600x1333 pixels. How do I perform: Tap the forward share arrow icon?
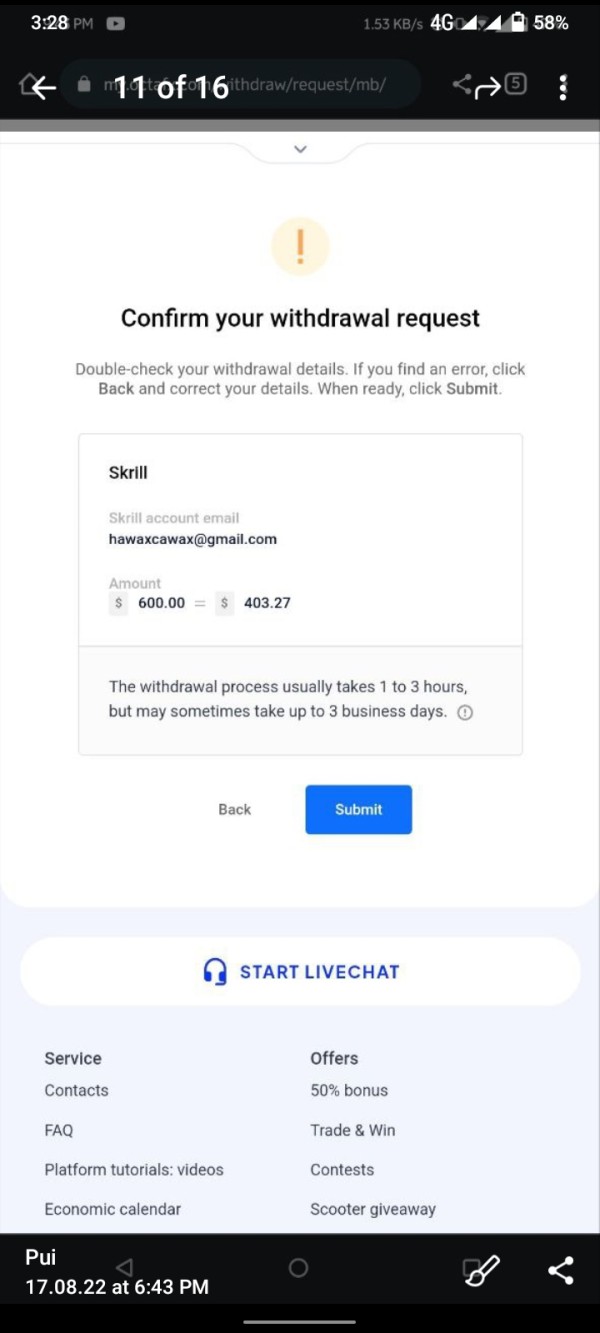(x=487, y=88)
